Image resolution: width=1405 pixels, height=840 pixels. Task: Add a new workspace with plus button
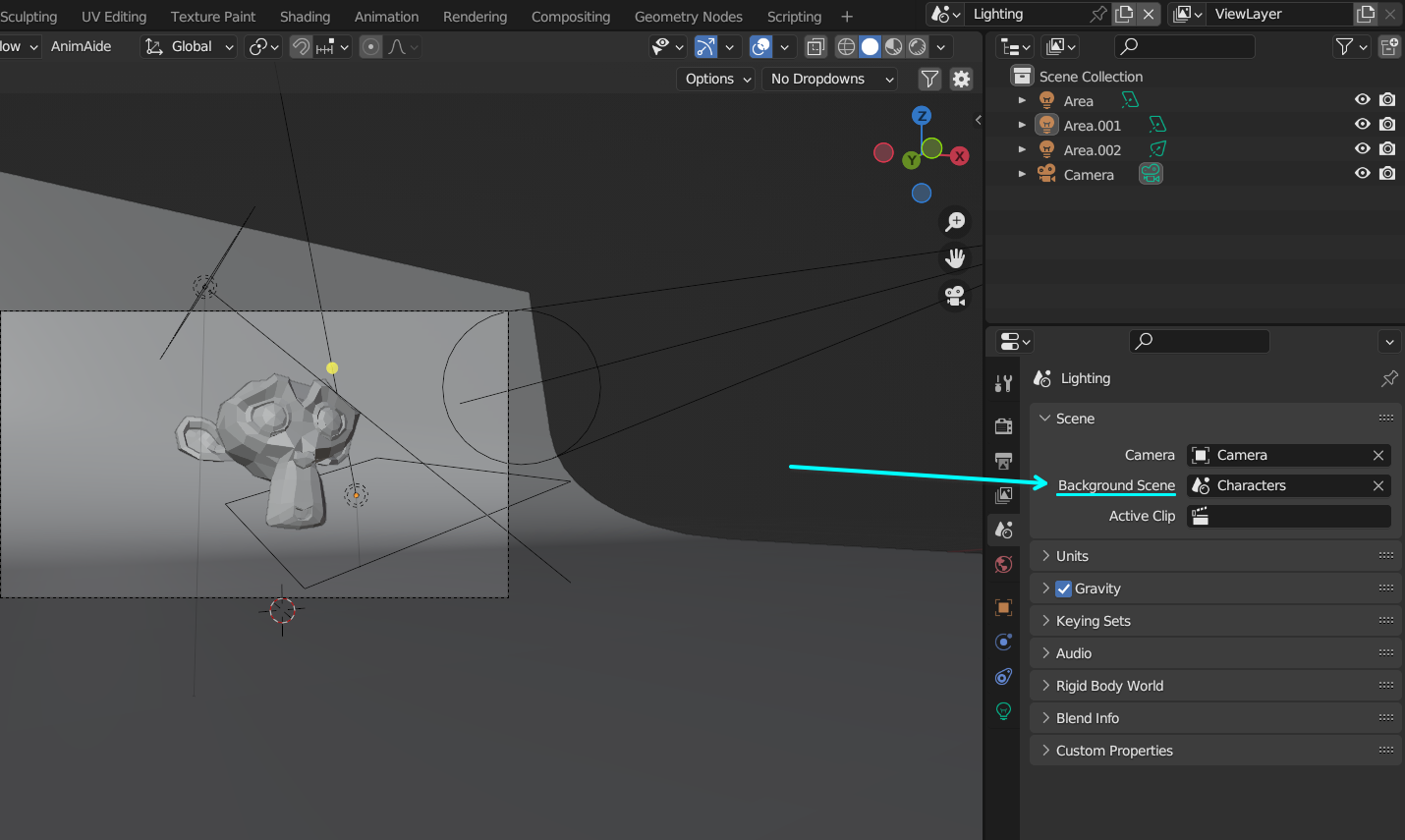pos(847,17)
